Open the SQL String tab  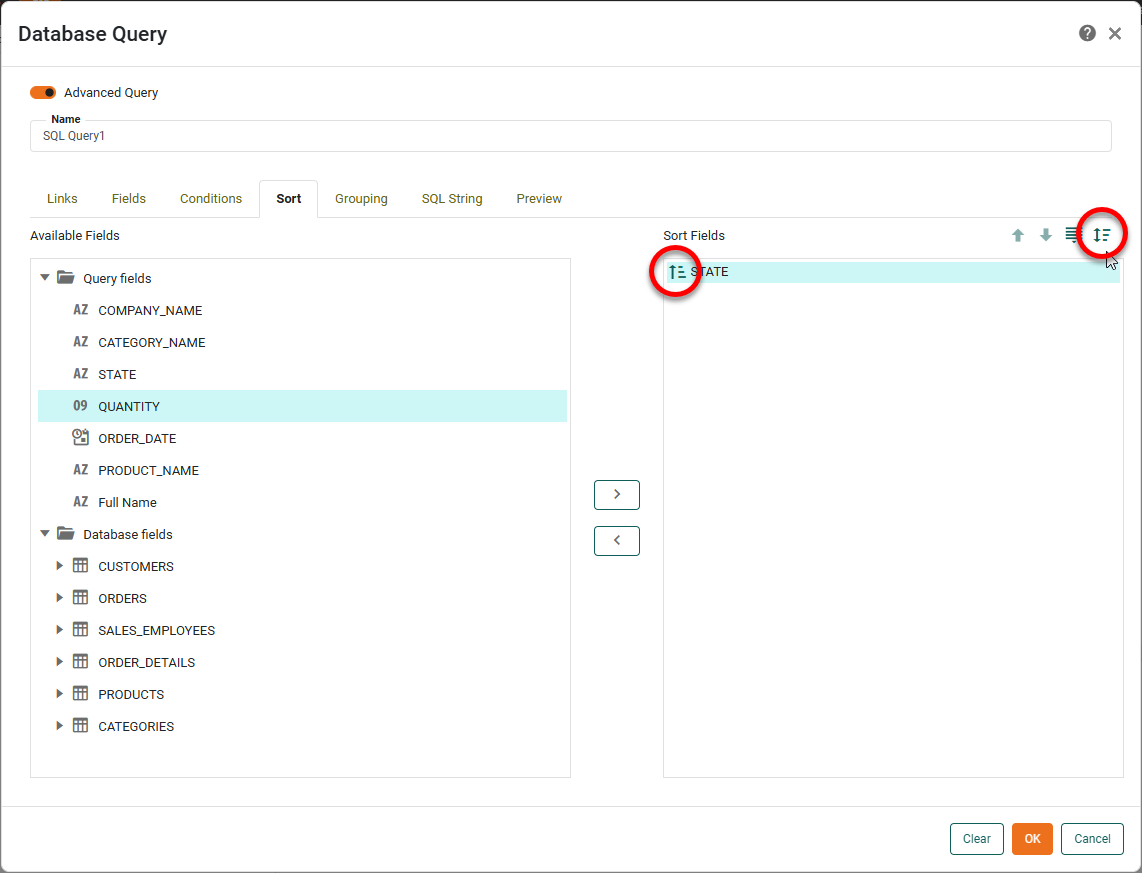[x=451, y=198]
